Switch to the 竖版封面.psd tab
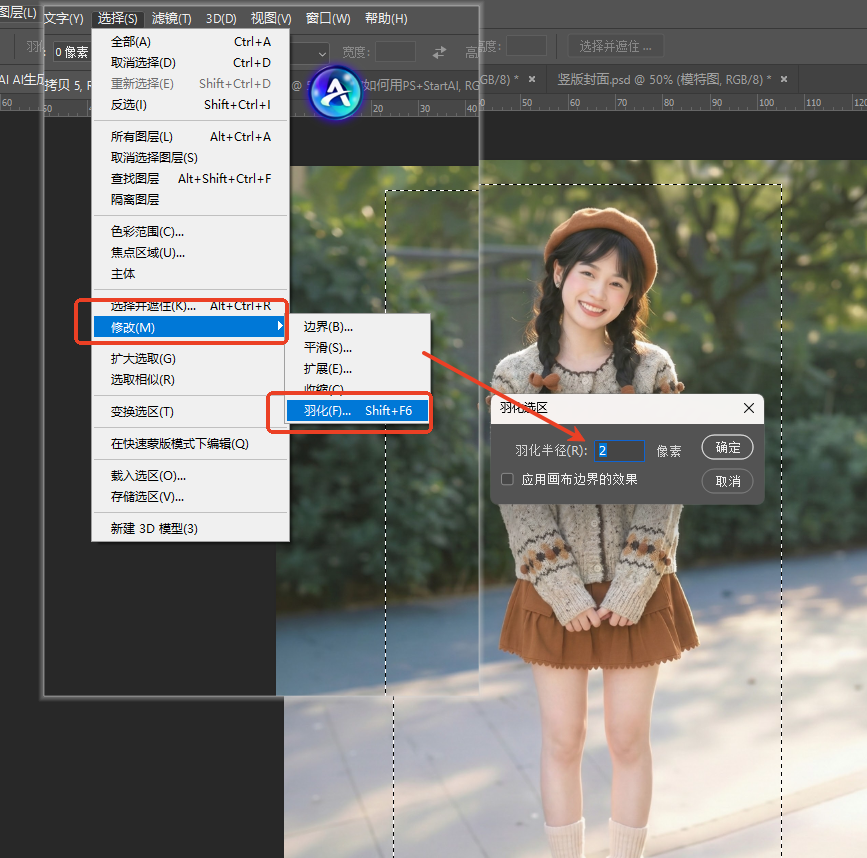This screenshot has height=858, width=867. coord(660,79)
